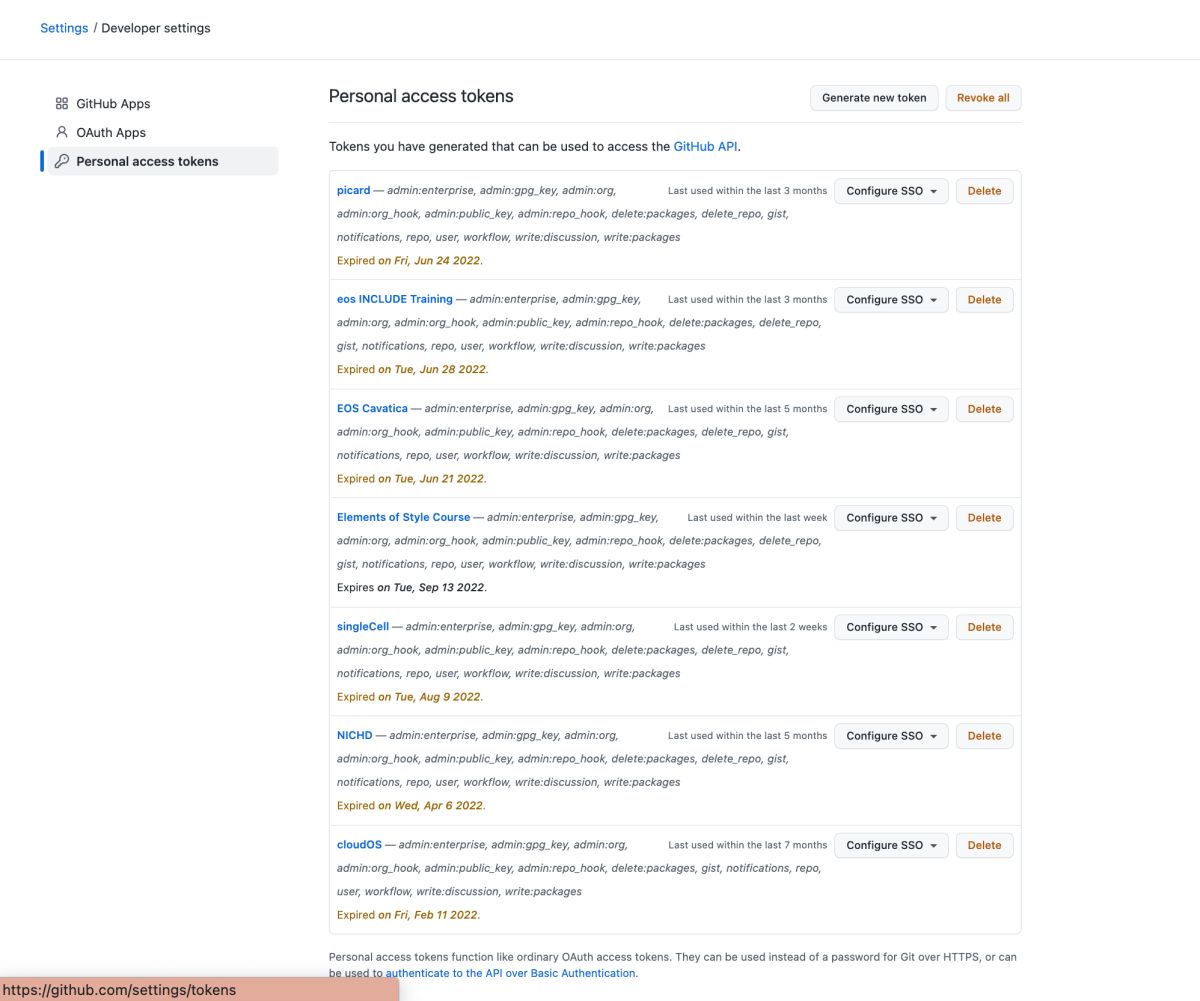The image size is (1200, 1001).
Task: Click 'Developer settings' breadcrumb text
Action: pyautogui.click(x=156, y=28)
